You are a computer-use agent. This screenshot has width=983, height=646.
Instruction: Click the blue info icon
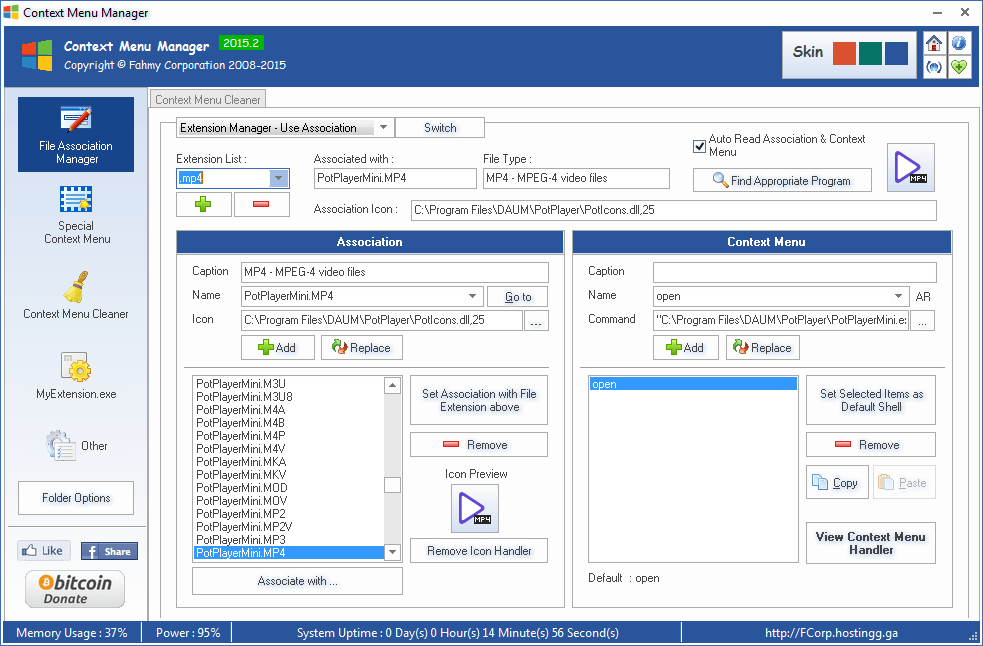(959, 43)
